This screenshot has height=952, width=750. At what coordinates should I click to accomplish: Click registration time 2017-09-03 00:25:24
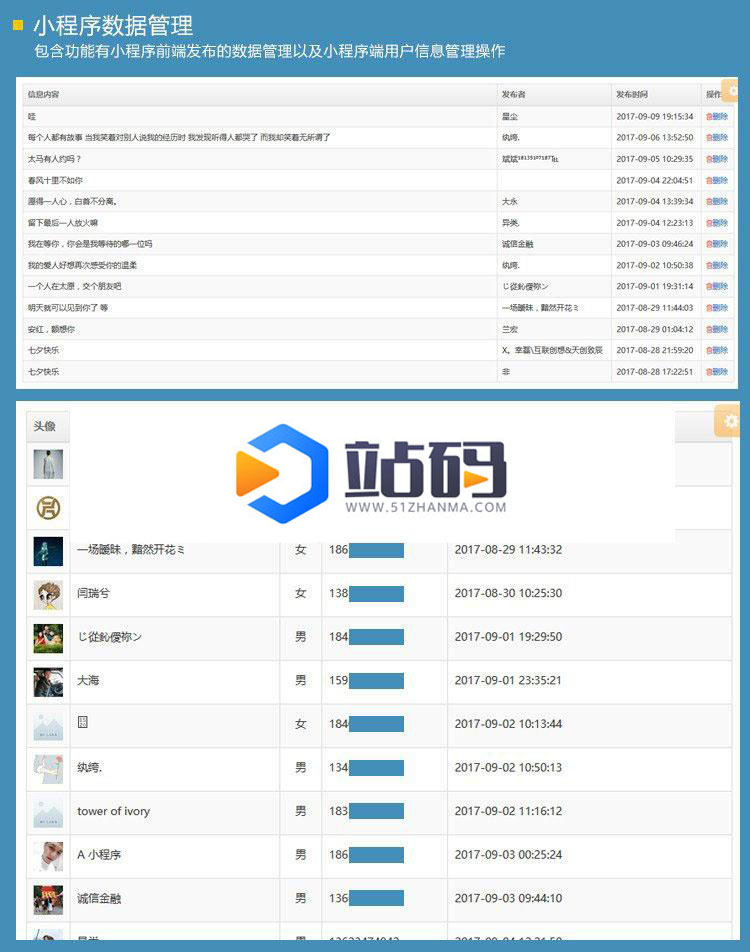tap(508, 855)
